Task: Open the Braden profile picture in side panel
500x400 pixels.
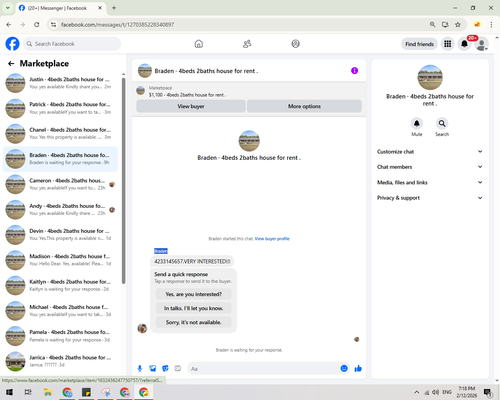Action: tap(430, 77)
